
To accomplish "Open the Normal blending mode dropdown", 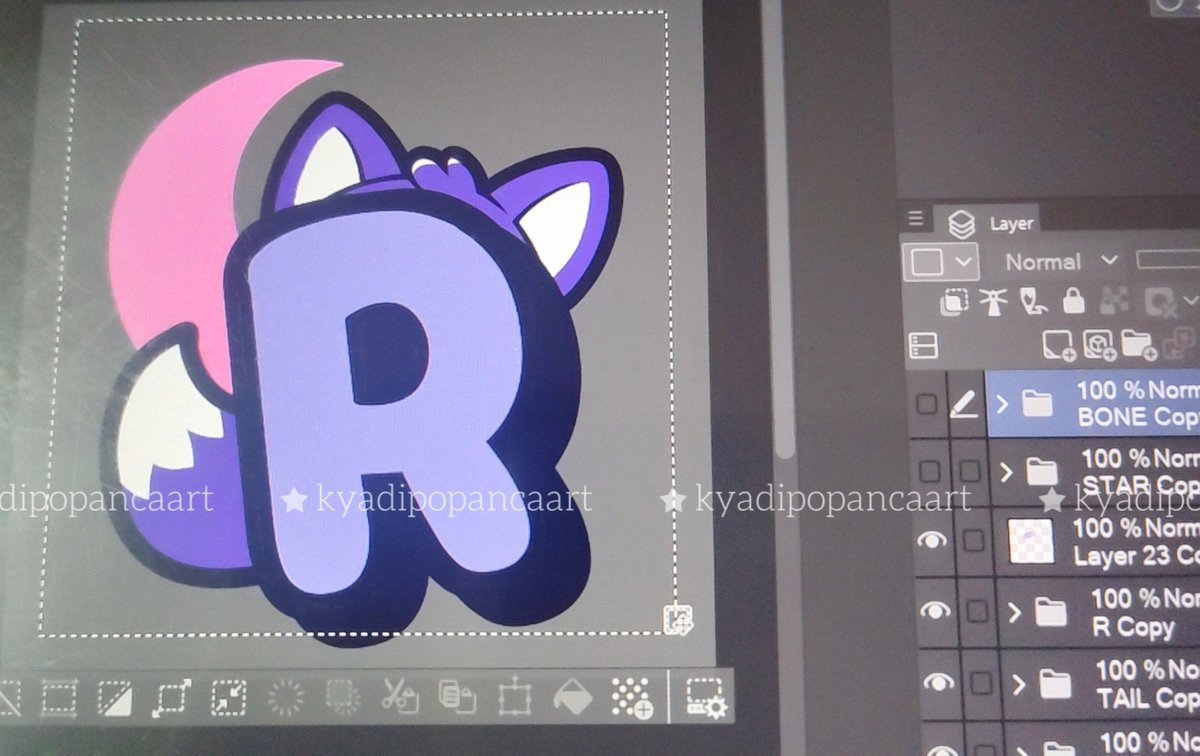I will click(1061, 262).
